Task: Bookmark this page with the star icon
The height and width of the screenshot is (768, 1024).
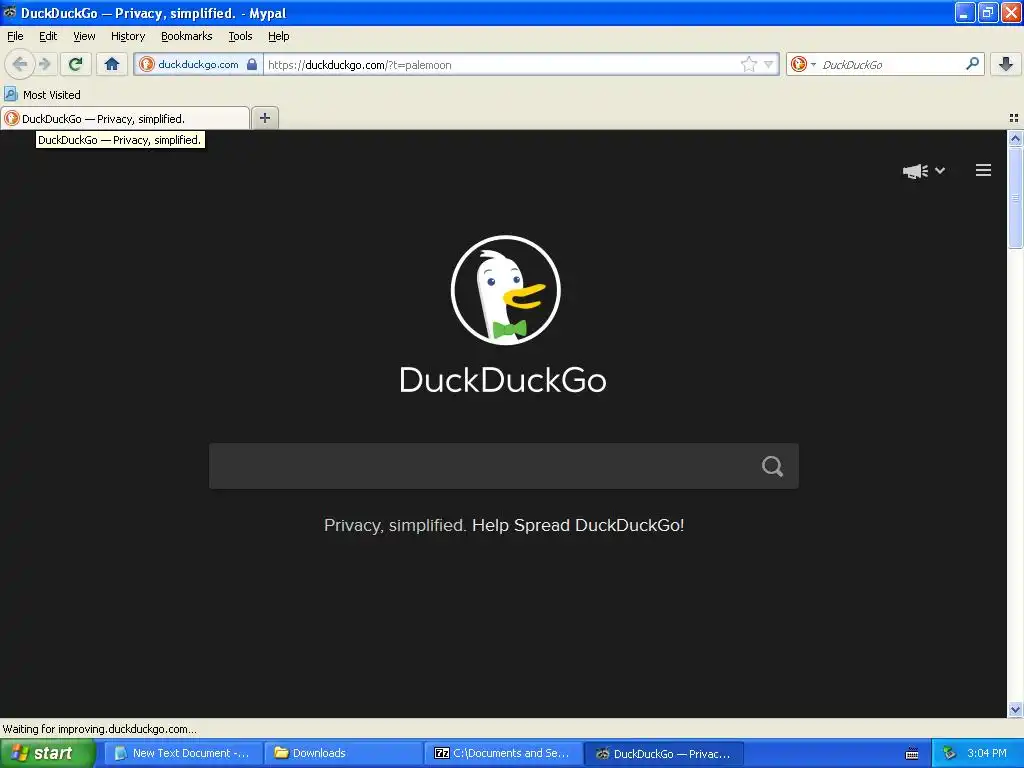Action: point(748,64)
